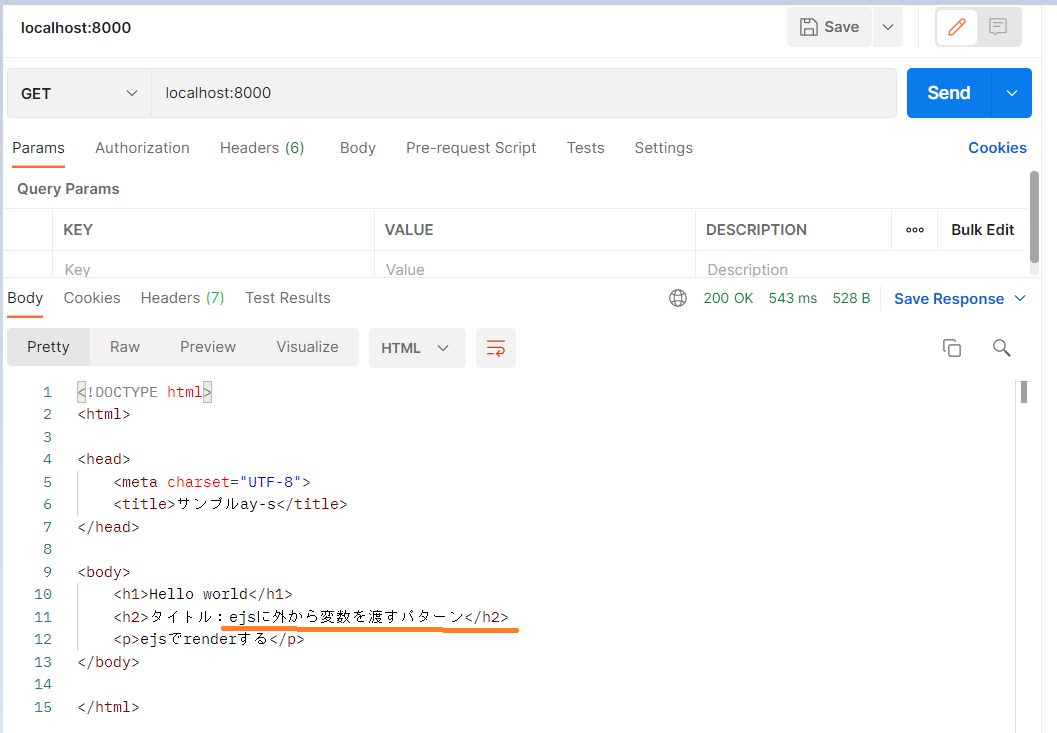Open the Test Results tab
This screenshot has width=1057, height=733.
(x=288, y=298)
